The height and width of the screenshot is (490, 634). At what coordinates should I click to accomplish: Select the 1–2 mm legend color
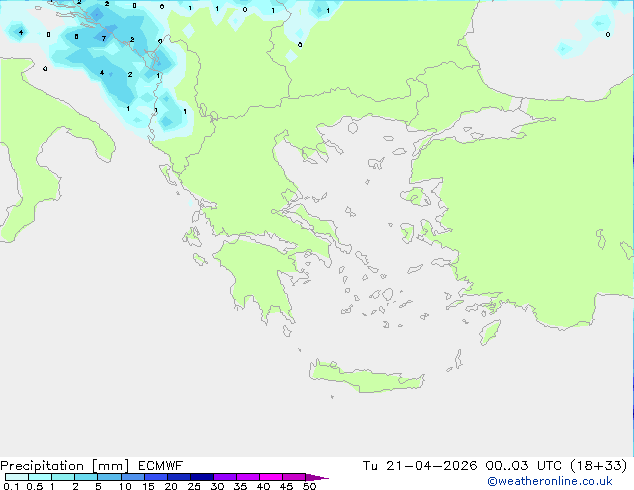pos(63,477)
